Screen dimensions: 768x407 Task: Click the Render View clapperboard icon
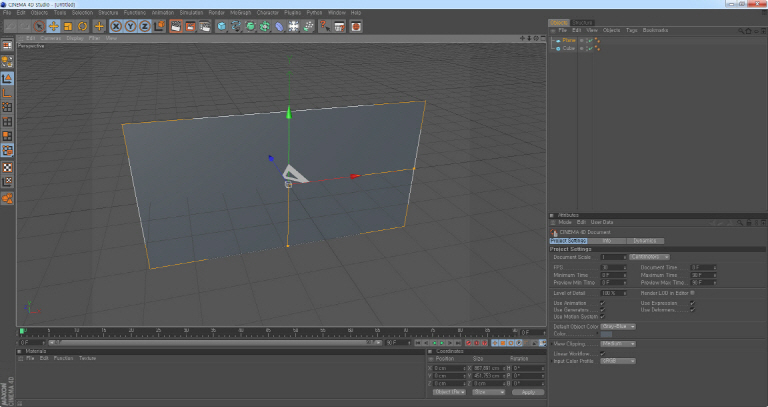tap(176, 26)
